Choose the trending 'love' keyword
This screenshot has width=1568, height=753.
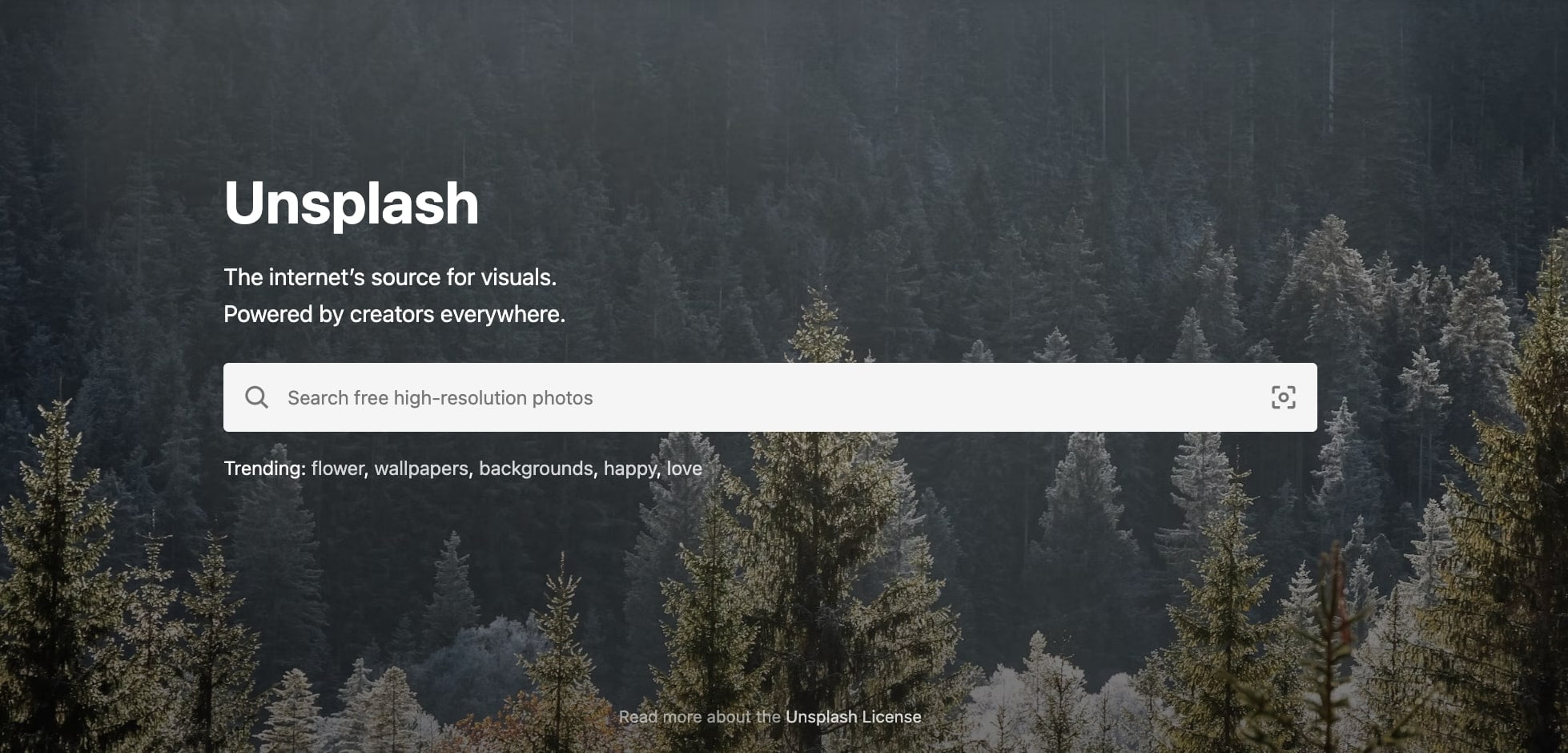685,469
